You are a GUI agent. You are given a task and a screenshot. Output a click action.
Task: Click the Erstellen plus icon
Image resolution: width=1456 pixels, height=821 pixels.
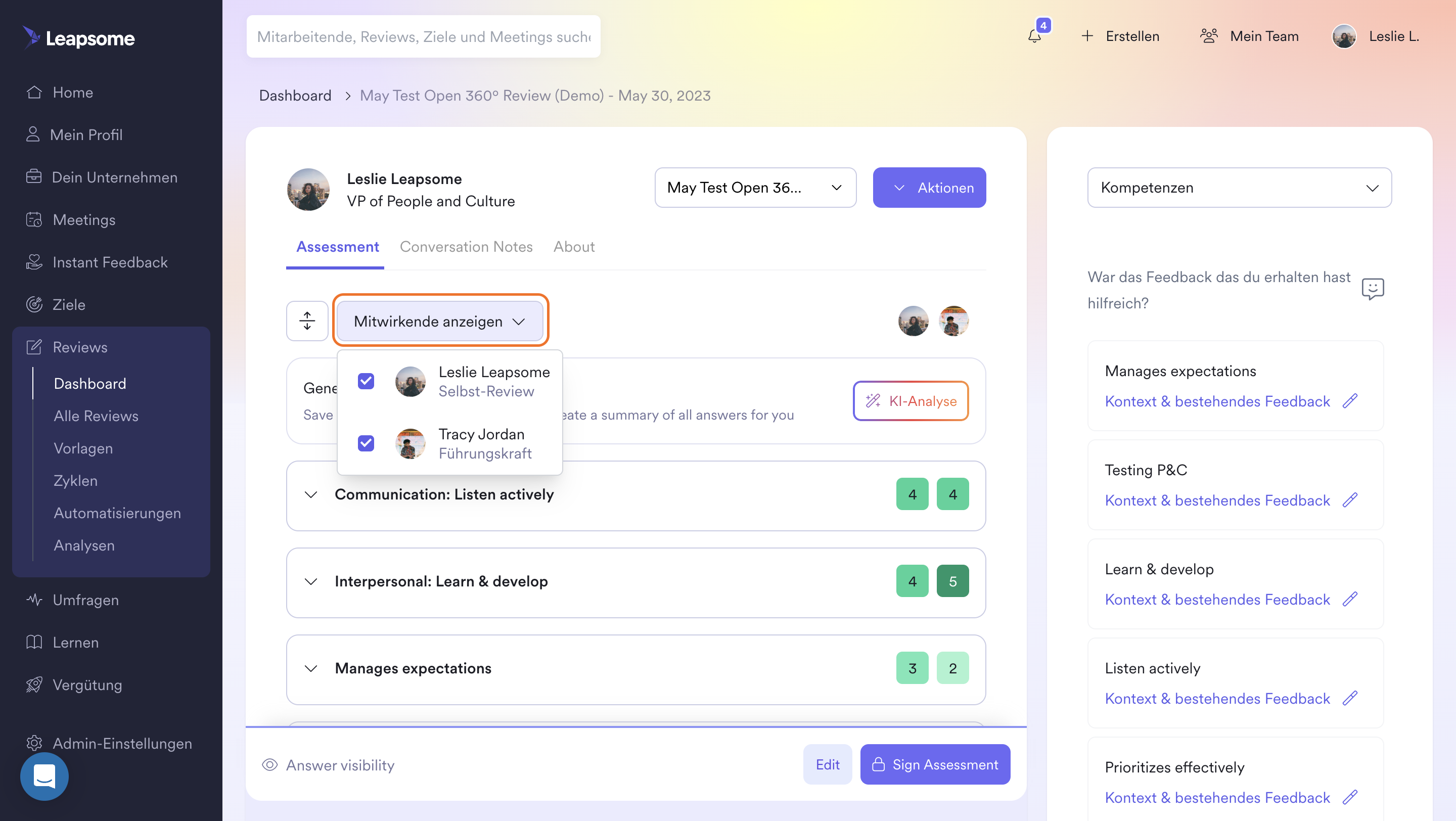(x=1087, y=36)
